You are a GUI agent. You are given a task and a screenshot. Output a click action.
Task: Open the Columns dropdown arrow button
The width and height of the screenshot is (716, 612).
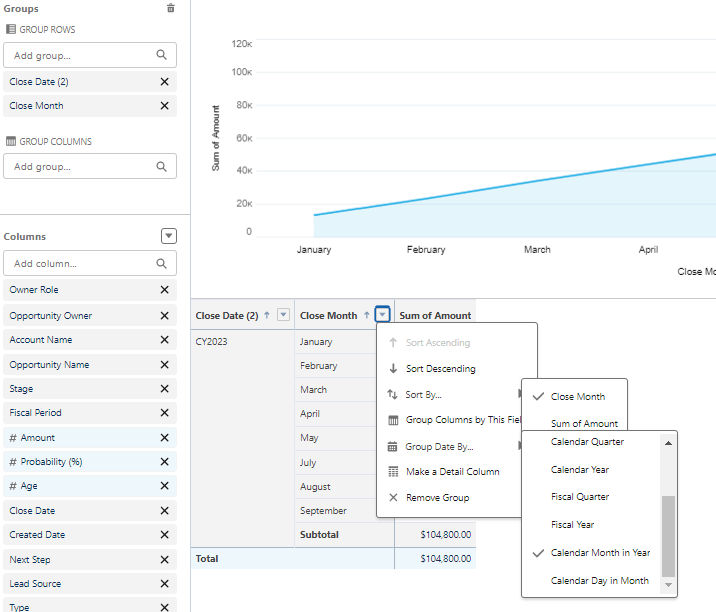pyautogui.click(x=169, y=236)
